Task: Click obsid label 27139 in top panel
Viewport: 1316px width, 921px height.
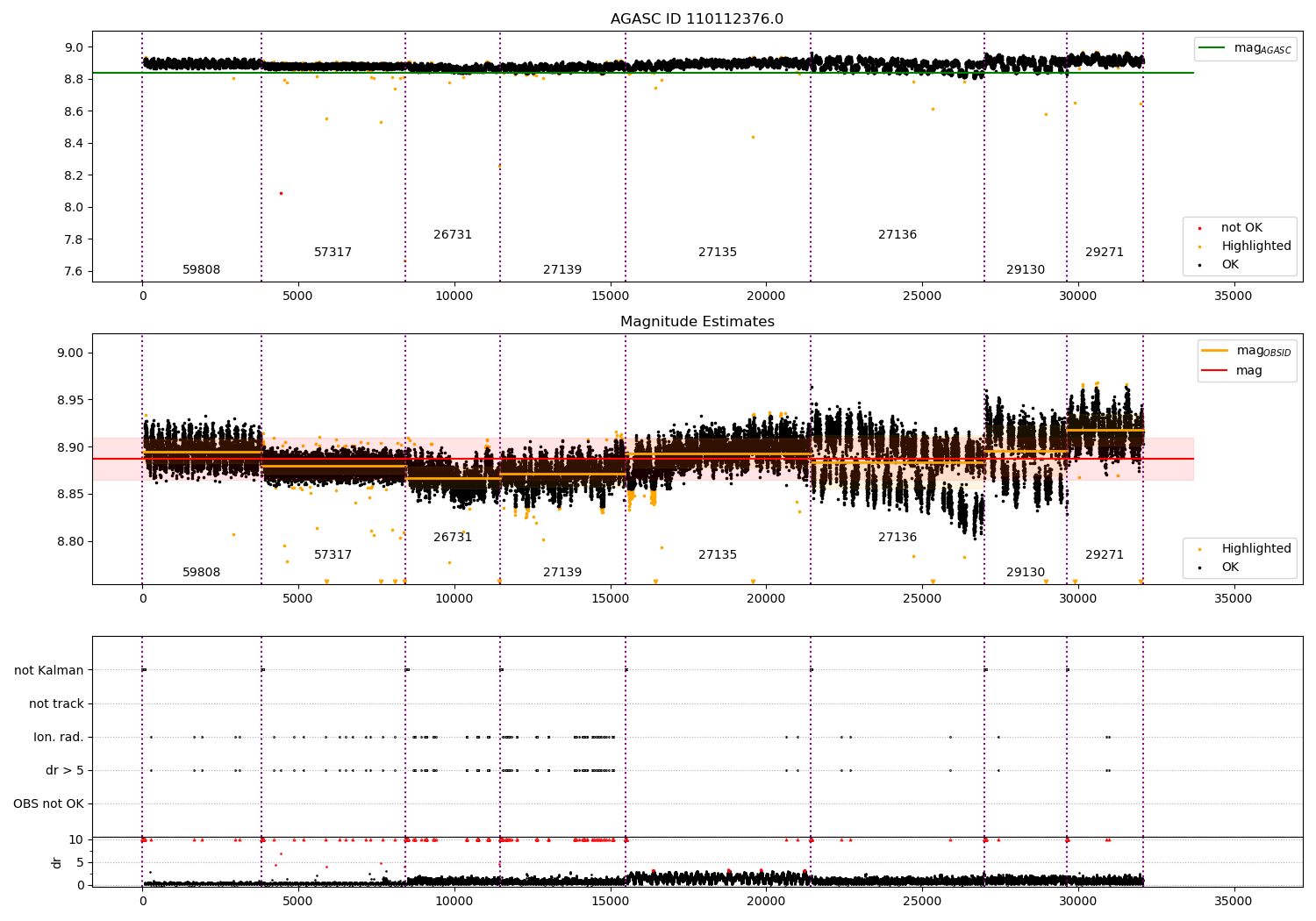Action: click(562, 270)
